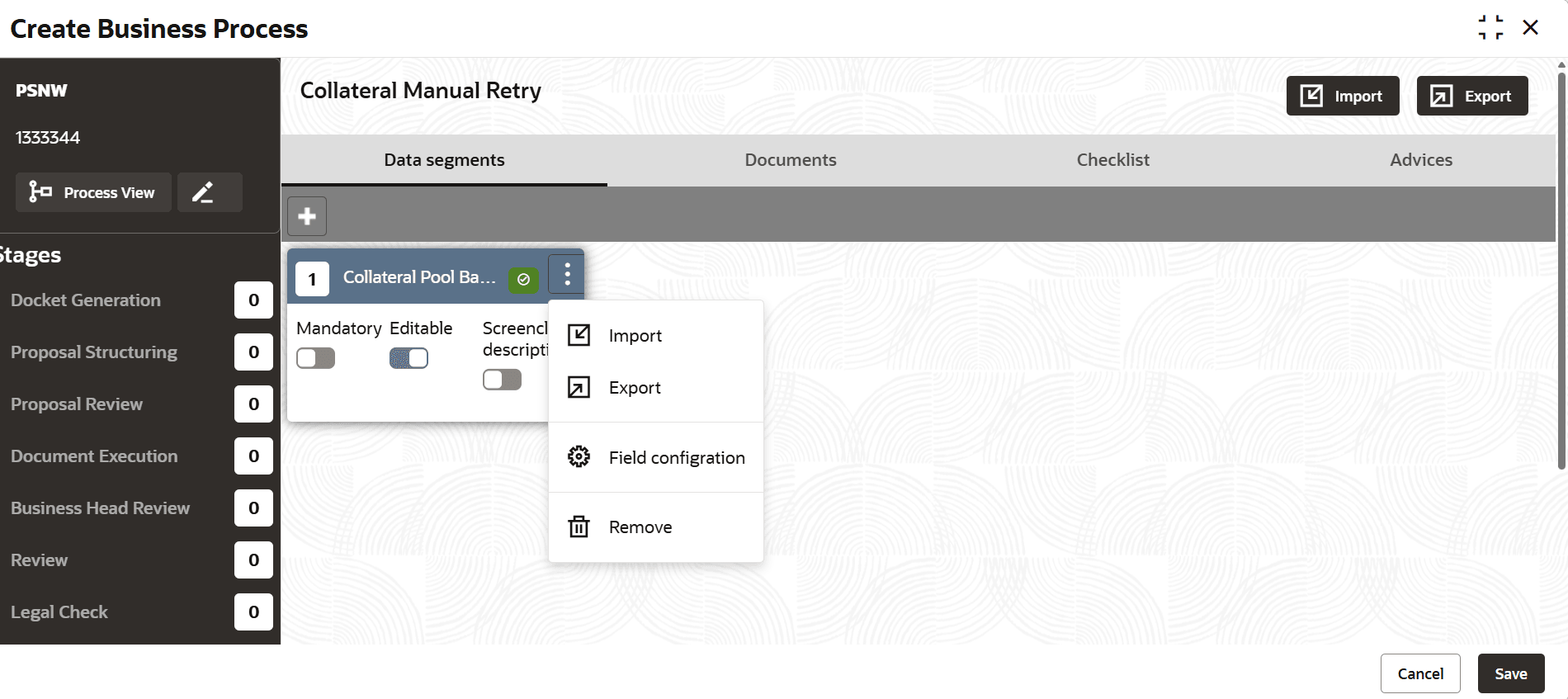Close the Create Business Process dialog
Image resolution: width=1568 pixels, height=699 pixels.
click(x=1531, y=27)
